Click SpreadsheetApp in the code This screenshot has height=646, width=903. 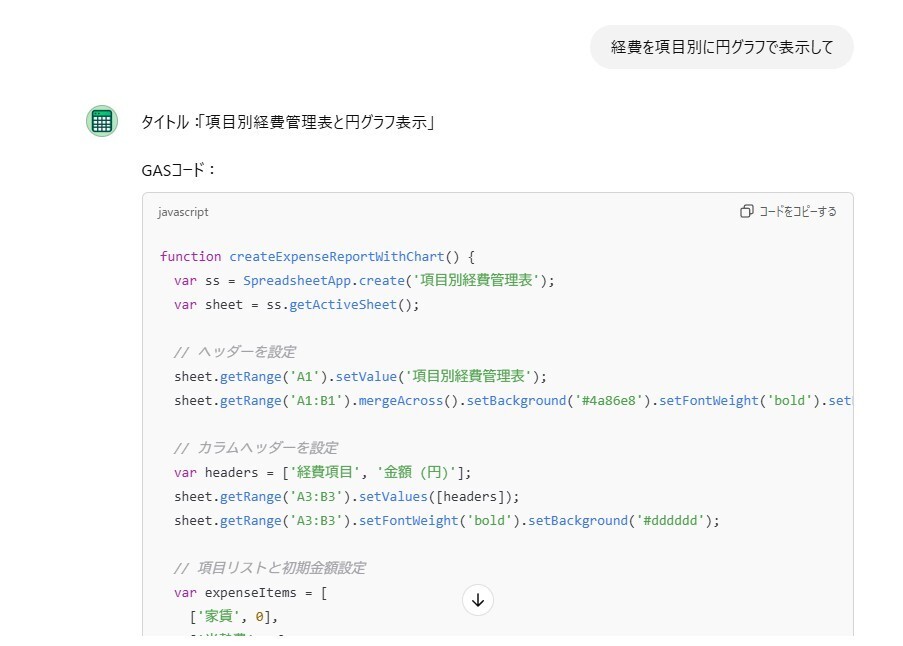coord(295,281)
